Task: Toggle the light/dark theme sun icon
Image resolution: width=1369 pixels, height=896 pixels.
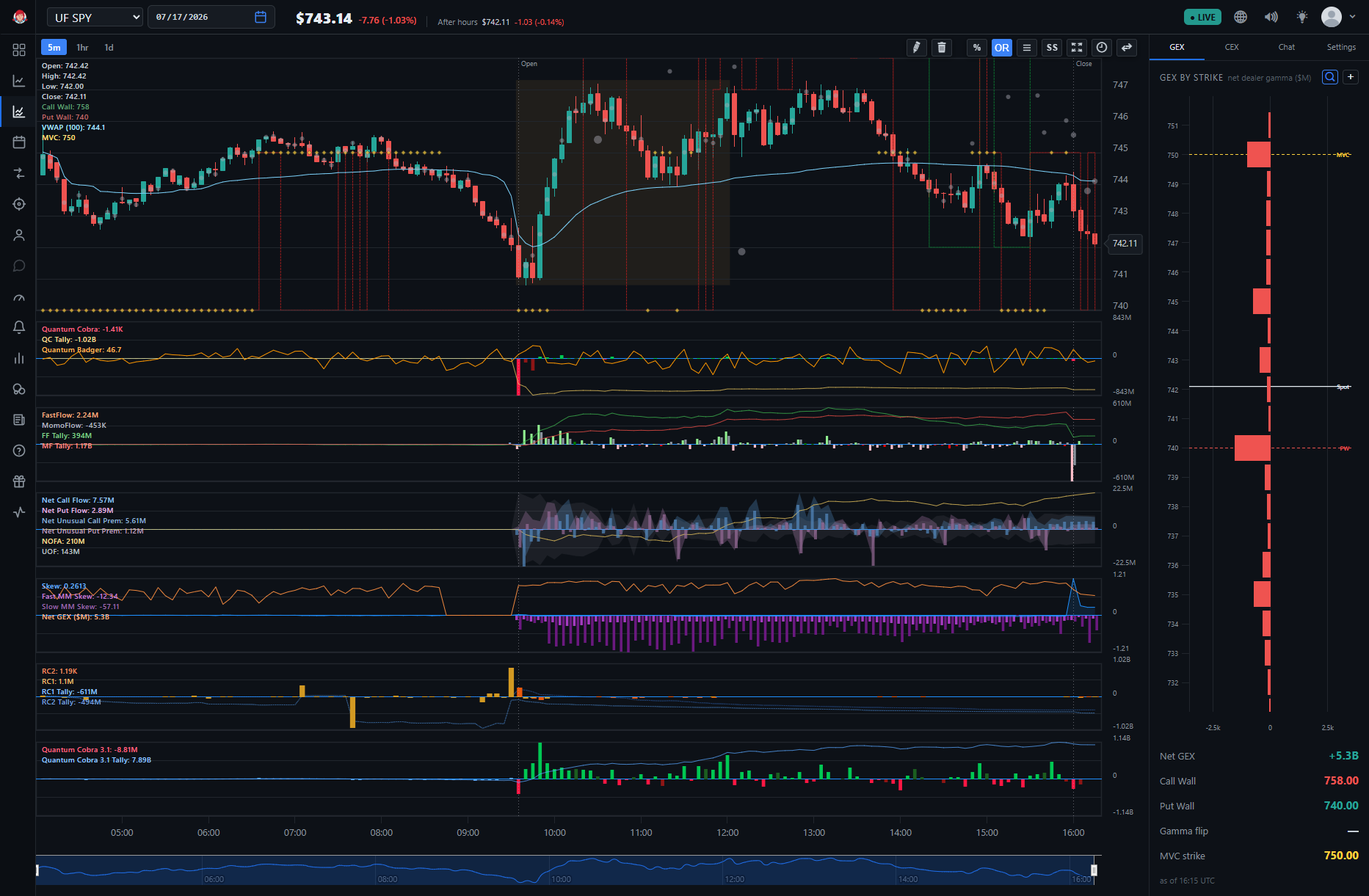Action: point(1302,17)
